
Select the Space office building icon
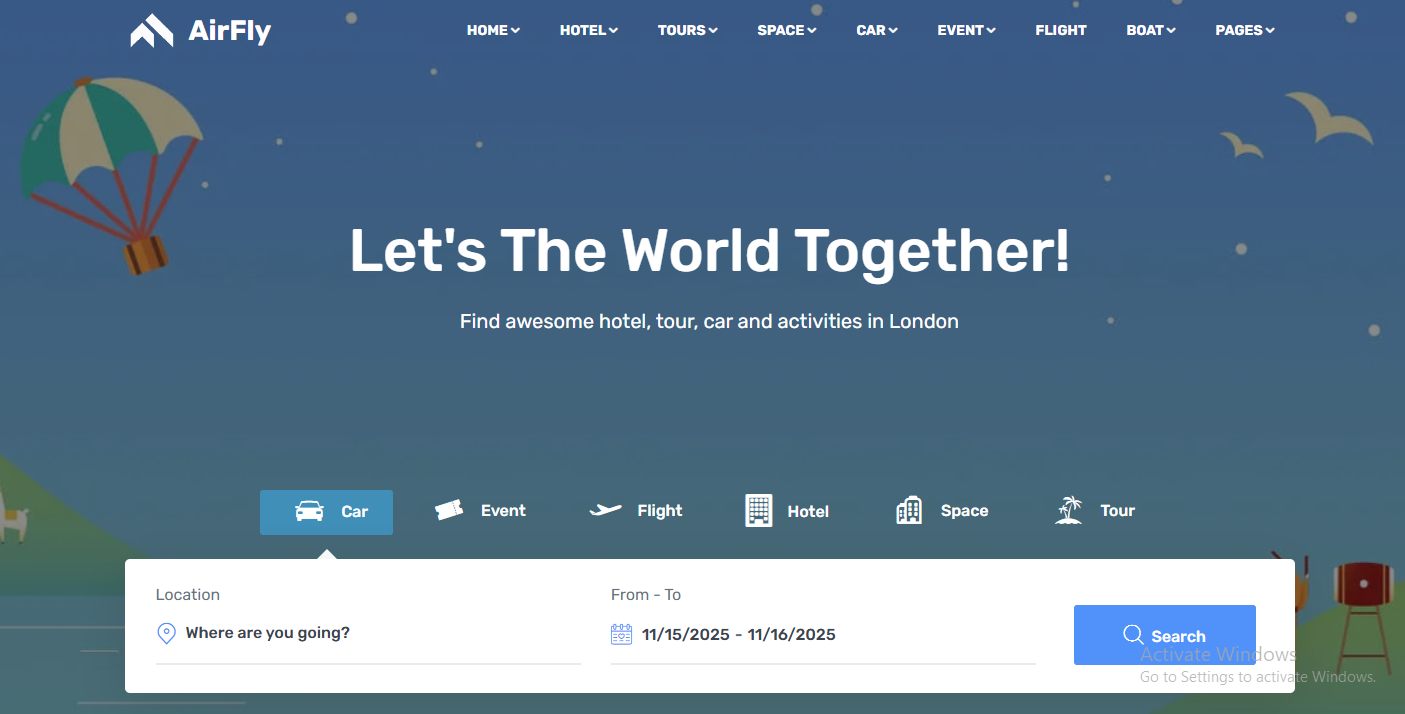point(909,510)
